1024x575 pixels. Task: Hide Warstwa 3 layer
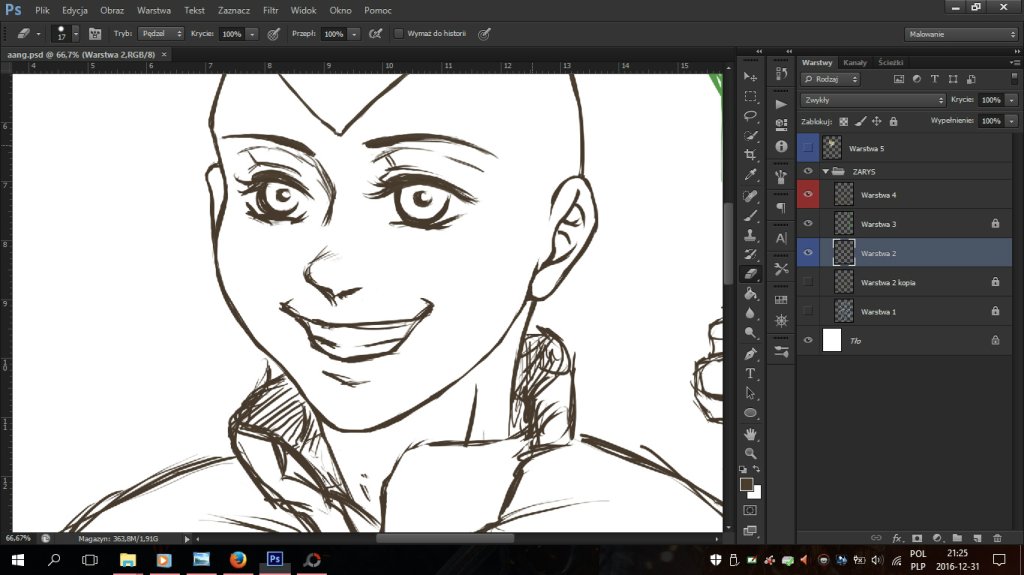pos(808,223)
